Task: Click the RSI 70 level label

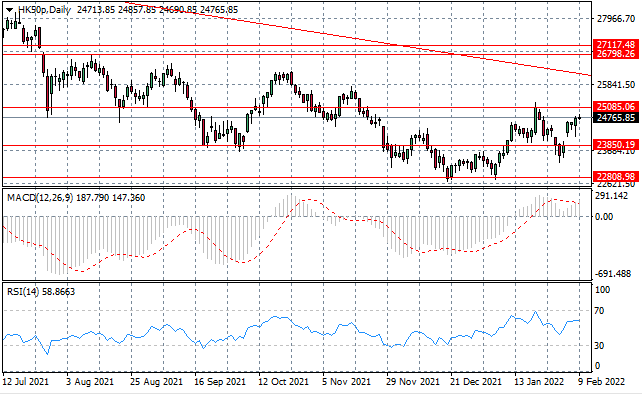Action: point(599,311)
